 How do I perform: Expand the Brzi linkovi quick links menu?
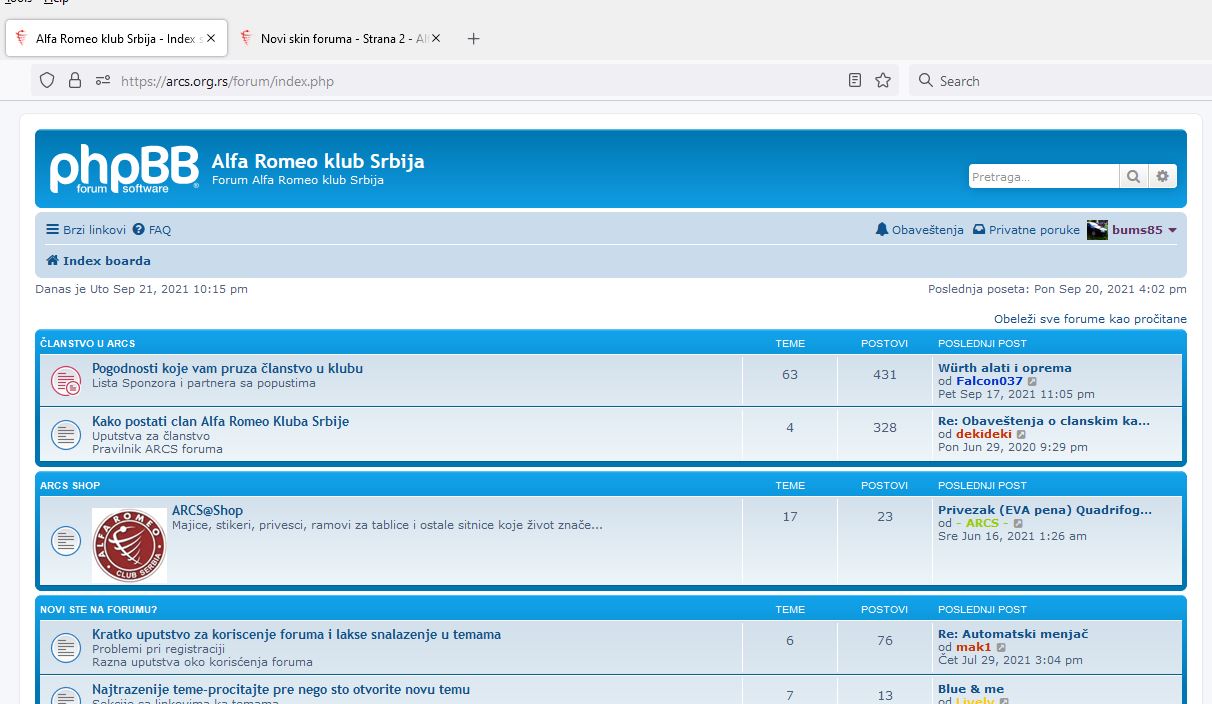pos(86,230)
